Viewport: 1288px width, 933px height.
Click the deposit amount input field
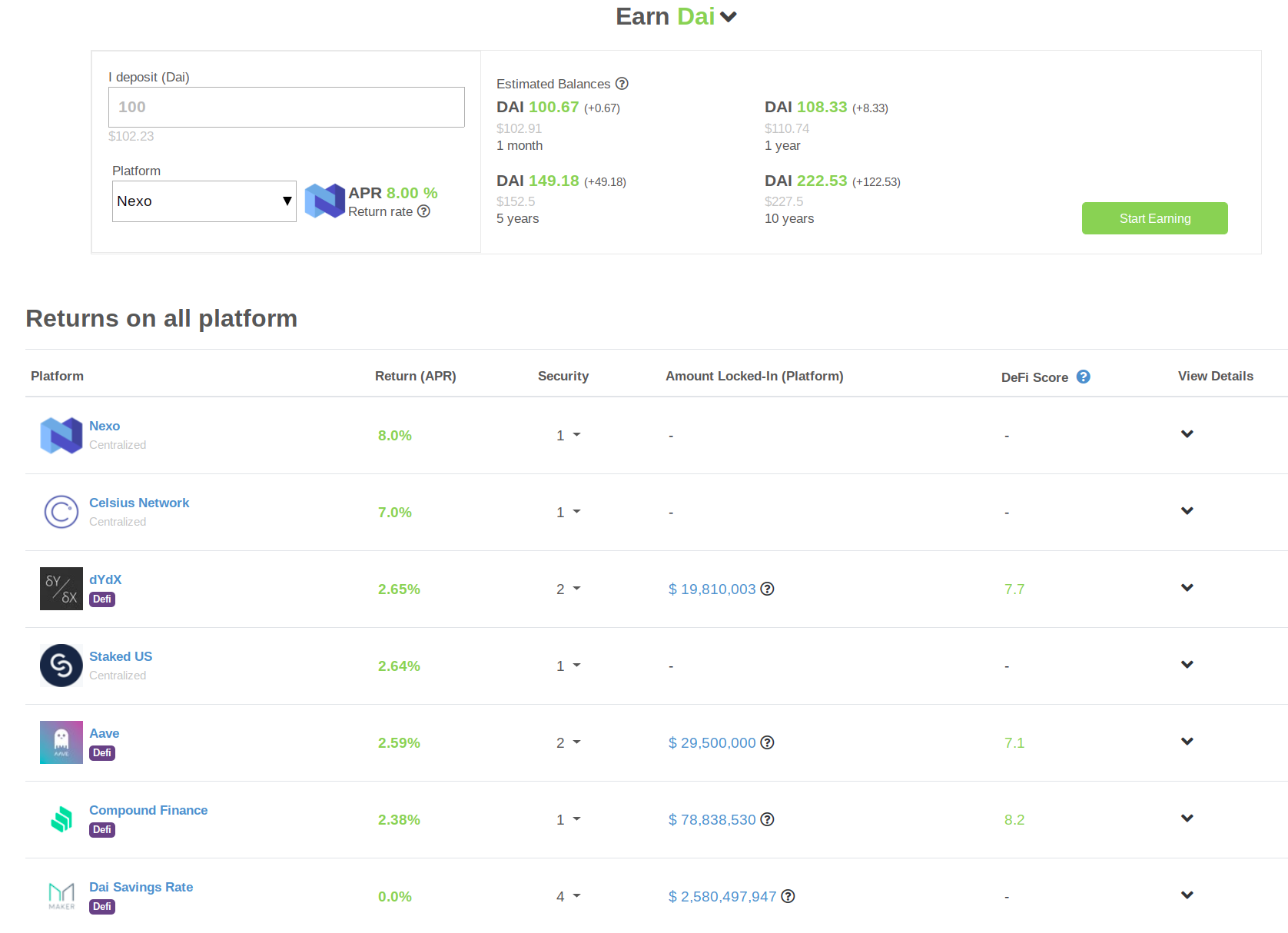click(x=286, y=107)
